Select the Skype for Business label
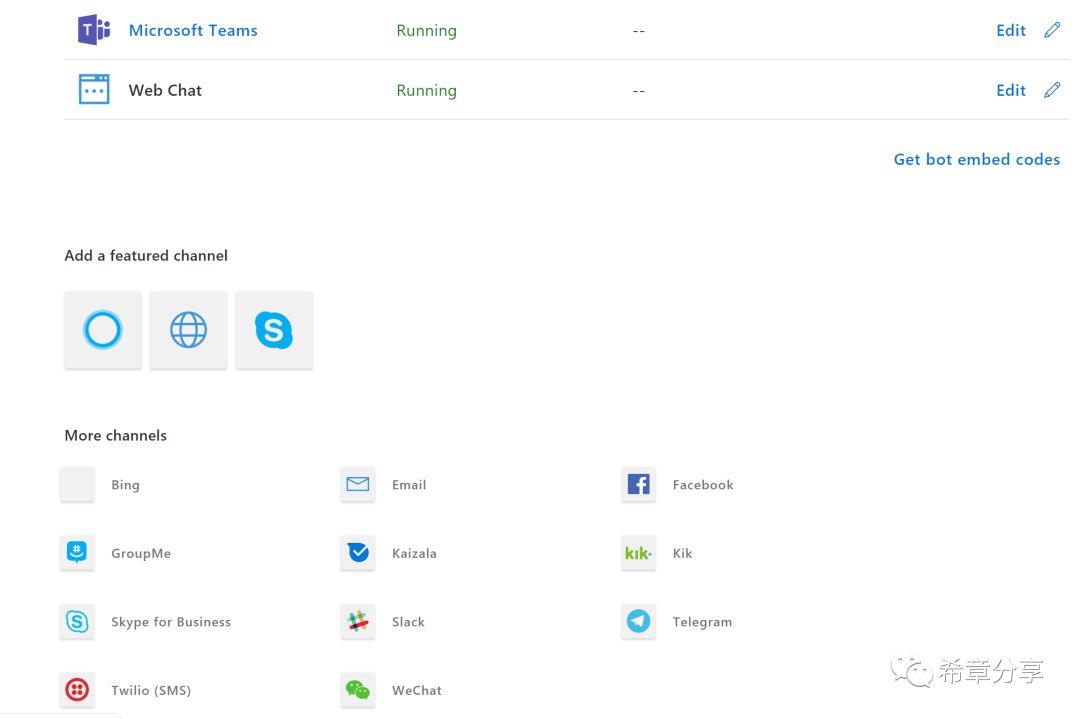Image resolution: width=1080 pixels, height=719 pixels. click(171, 622)
